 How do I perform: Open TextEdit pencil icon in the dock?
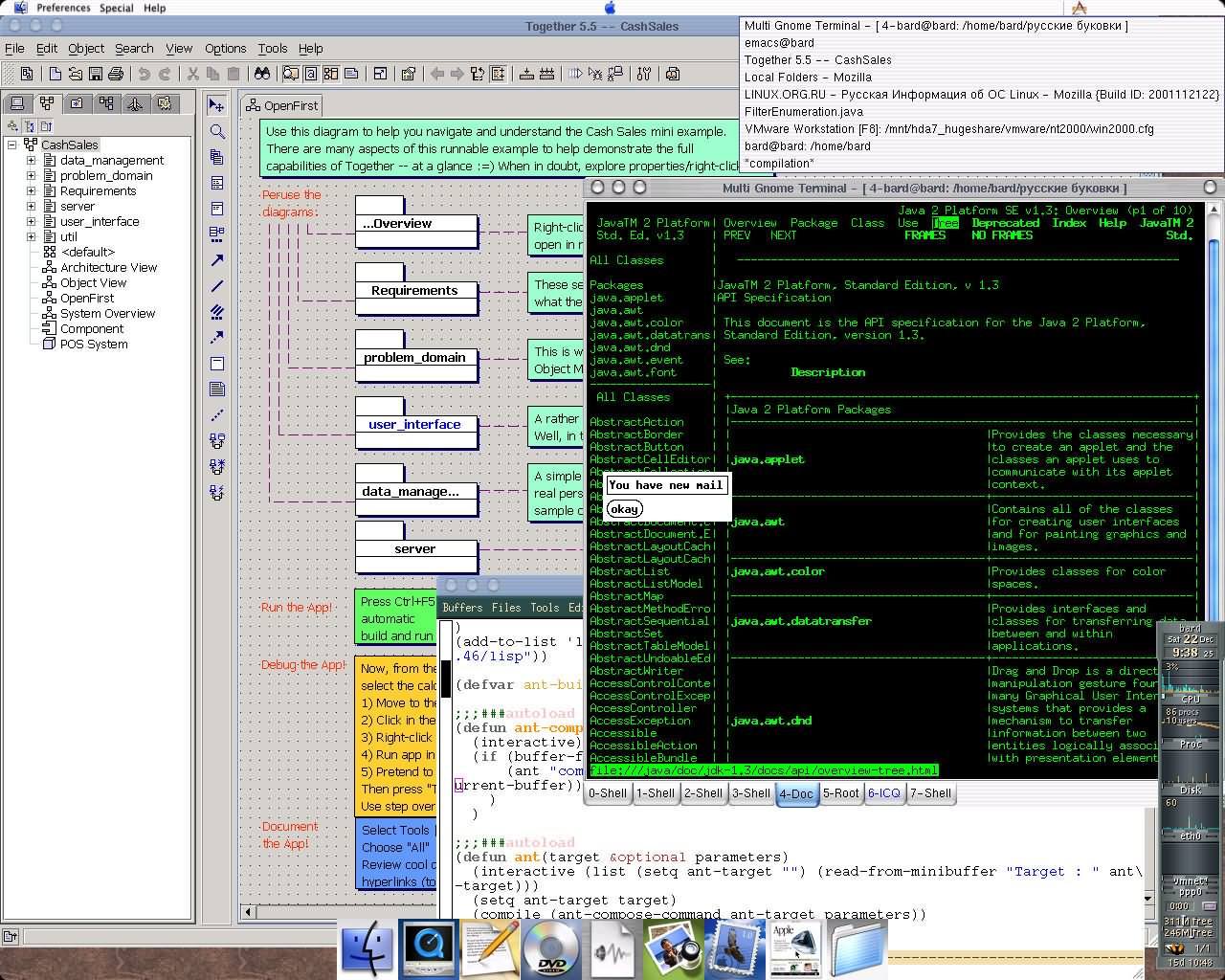[491, 949]
